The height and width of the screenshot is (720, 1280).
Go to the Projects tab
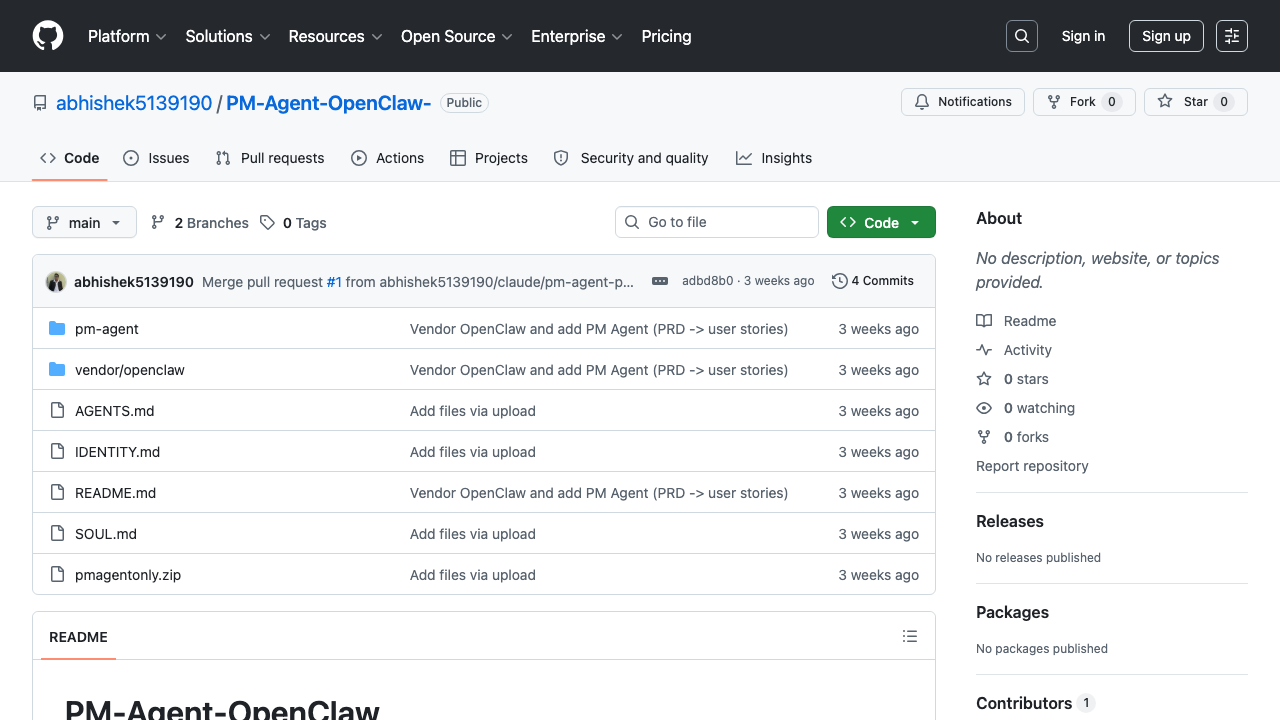(x=489, y=158)
